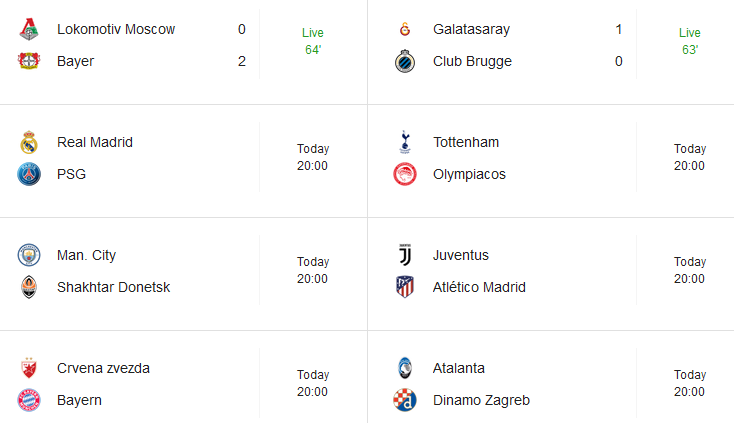Viewport: 734px width, 423px height.
Task: Open Real Madrid vs PSG kickoff time
Action: [x=313, y=157]
